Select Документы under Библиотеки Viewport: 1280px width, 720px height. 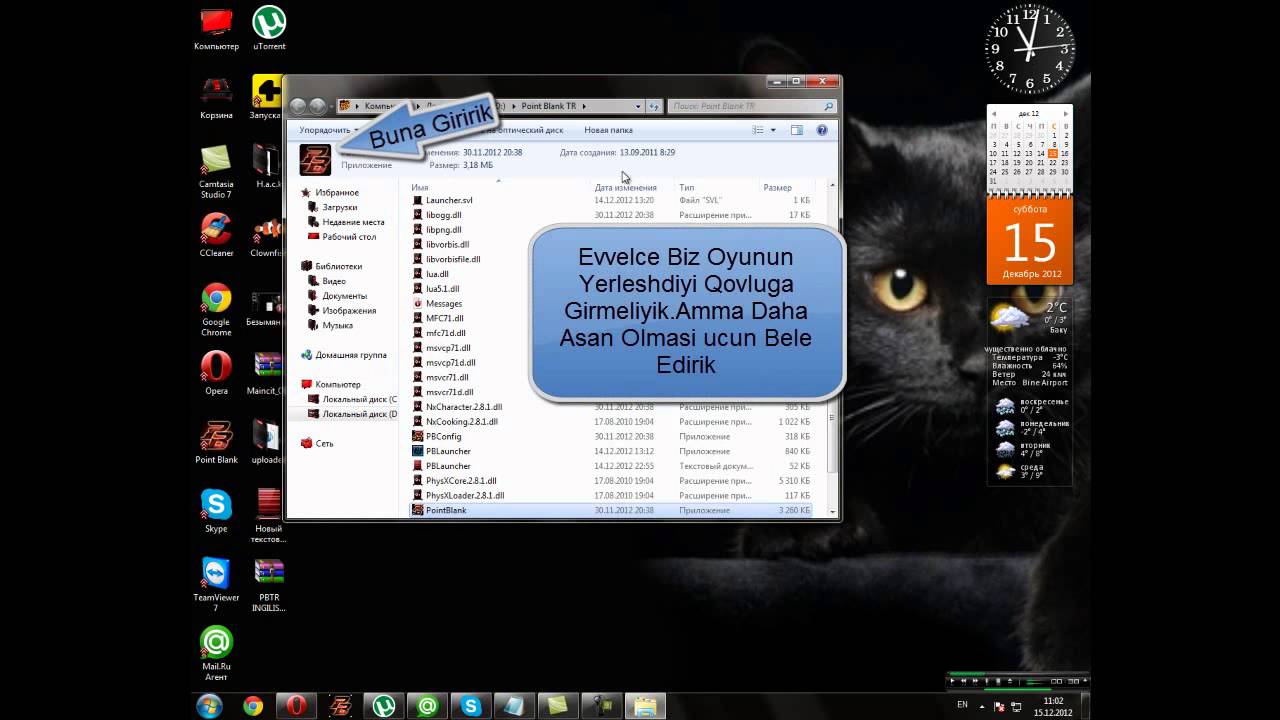[x=337, y=296]
